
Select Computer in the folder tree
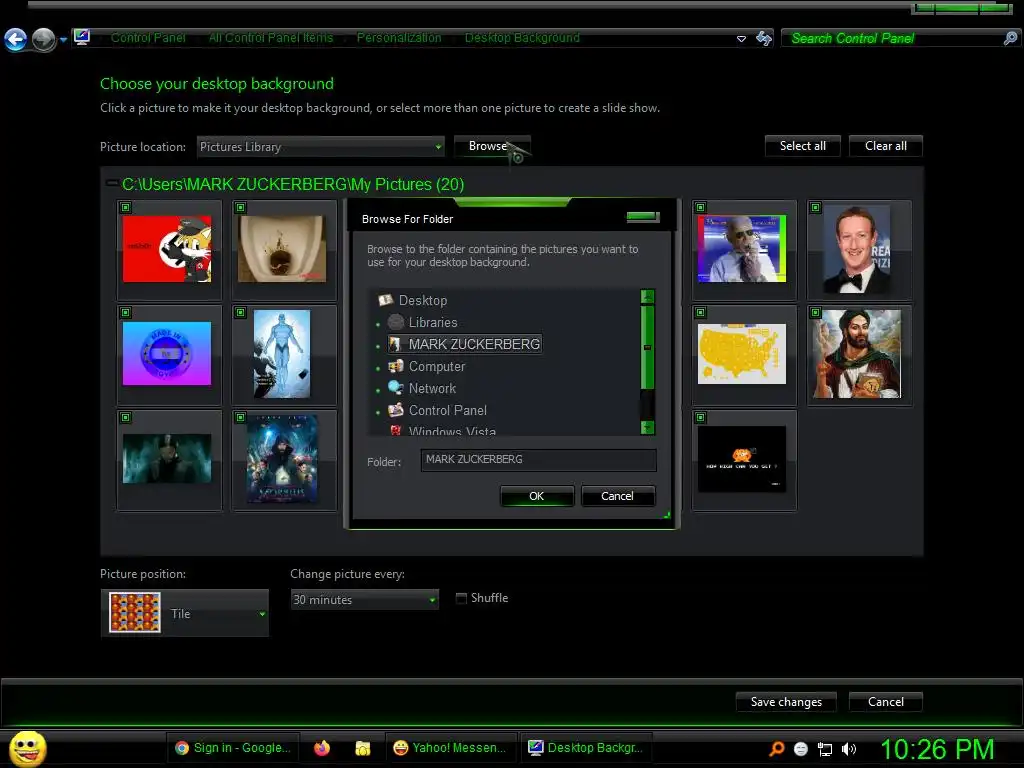[437, 366]
